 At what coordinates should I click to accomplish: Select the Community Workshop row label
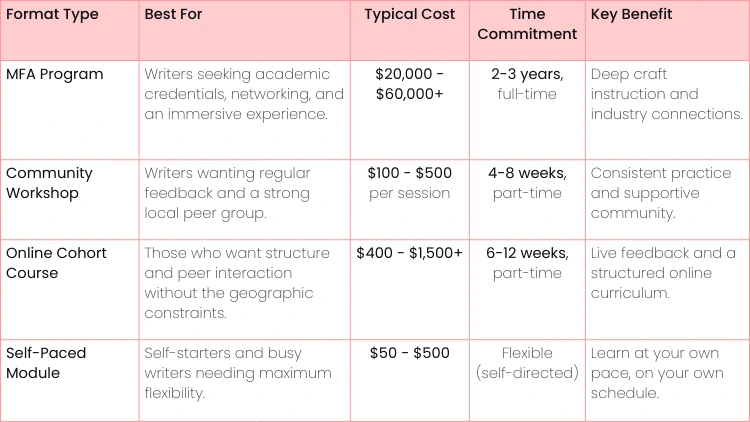(49, 183)
